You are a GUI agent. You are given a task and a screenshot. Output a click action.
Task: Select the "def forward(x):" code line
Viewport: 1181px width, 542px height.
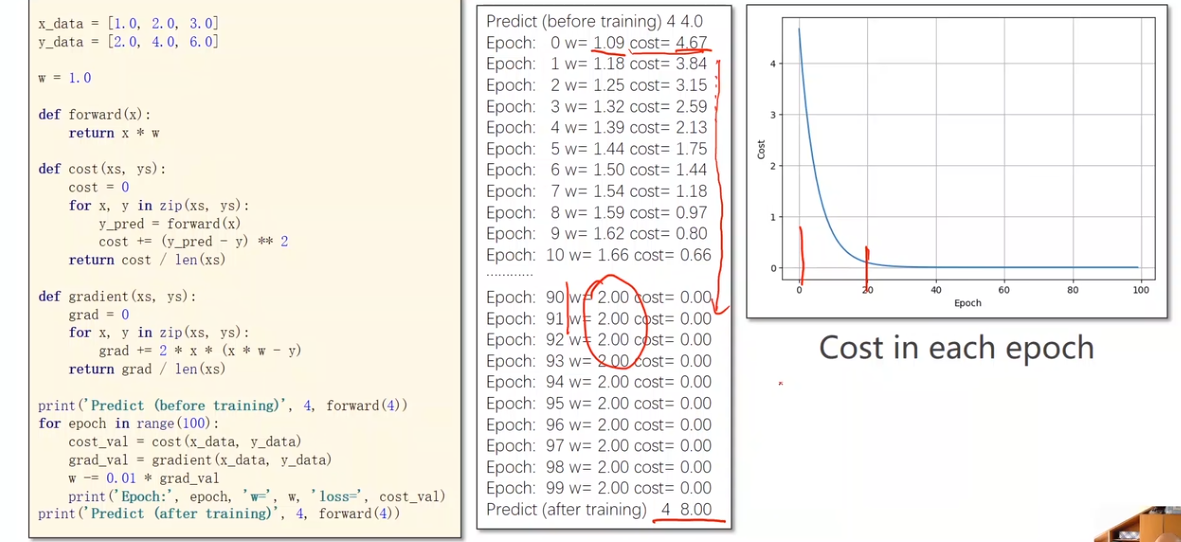click(x=95, y=114)
